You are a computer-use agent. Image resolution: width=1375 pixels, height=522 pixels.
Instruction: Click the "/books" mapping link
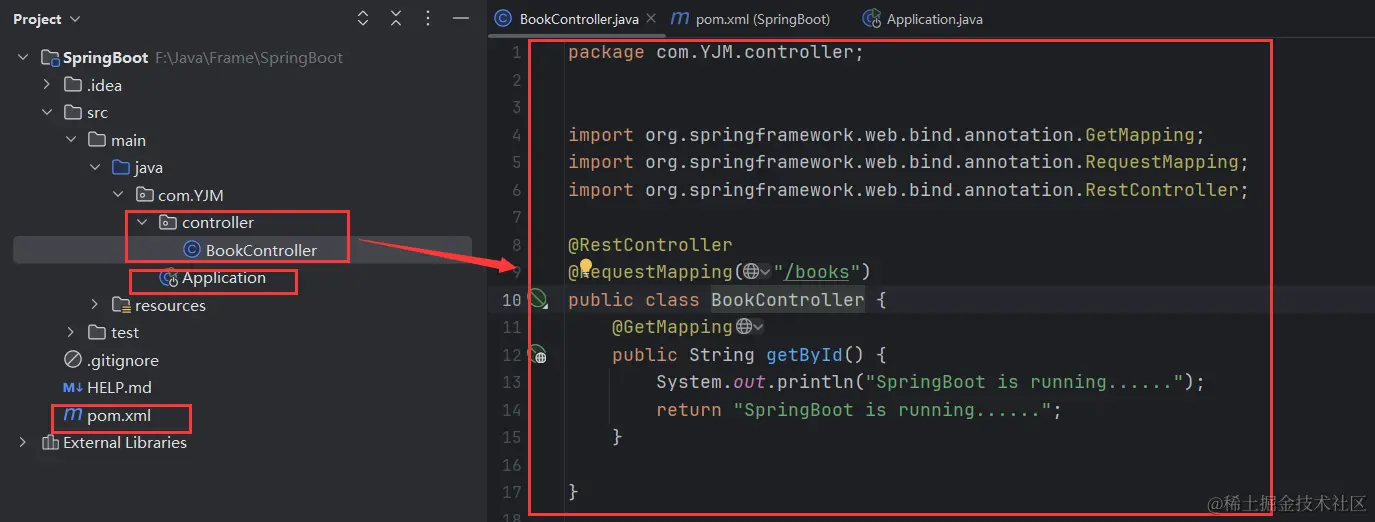tap(816, 272)
